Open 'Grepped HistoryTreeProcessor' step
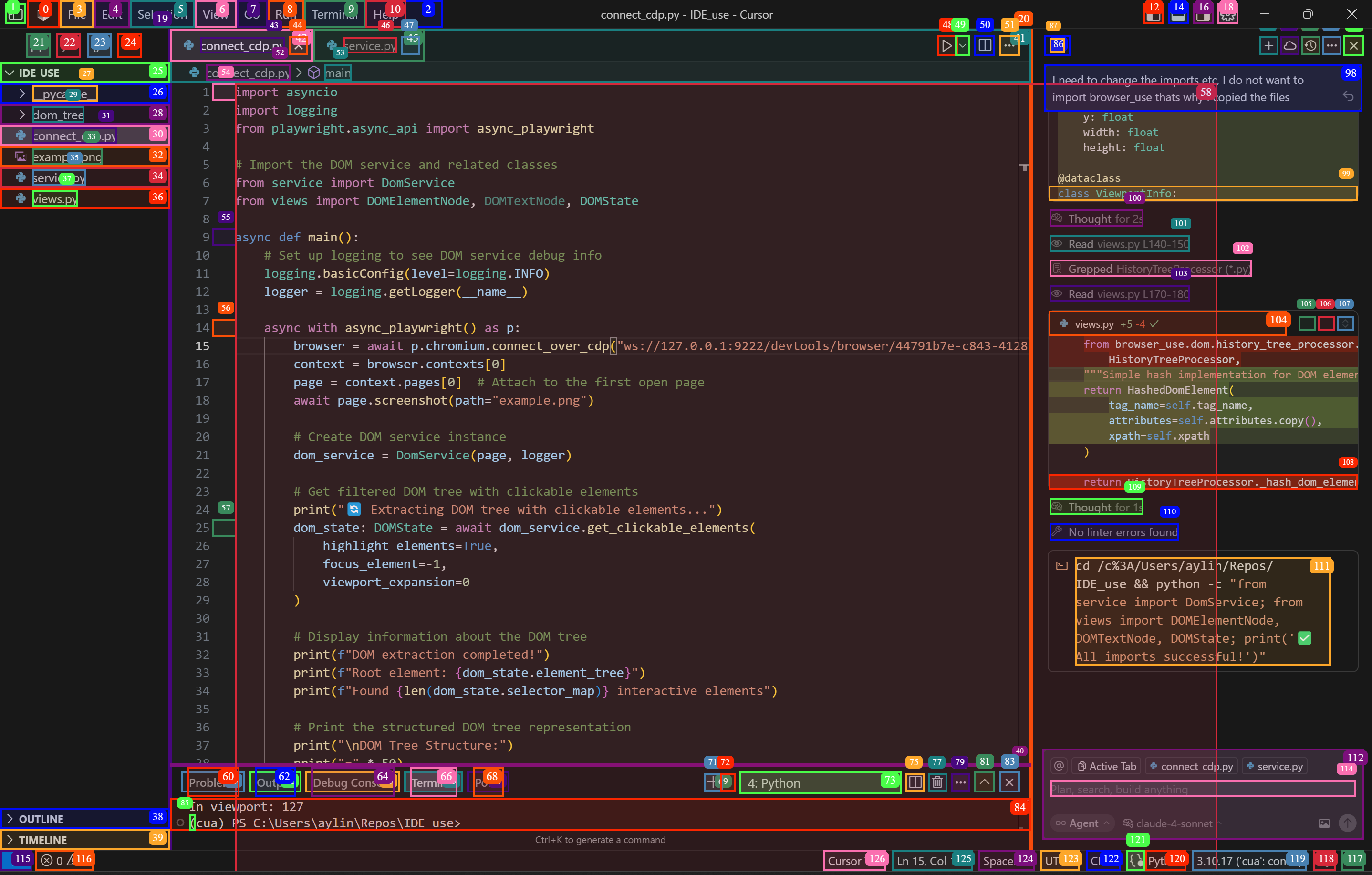This screenshot has width=1372, height=875. 1150,269
